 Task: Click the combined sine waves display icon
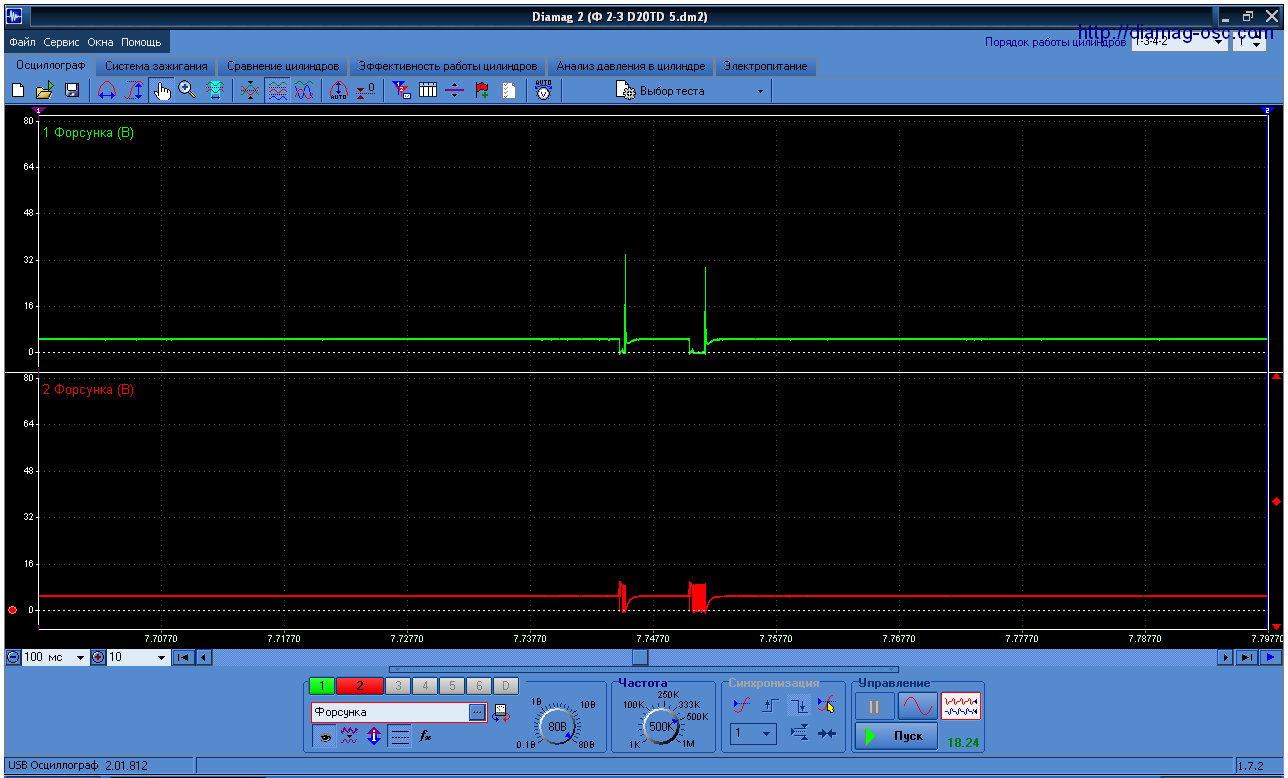[x=305, y=91]
